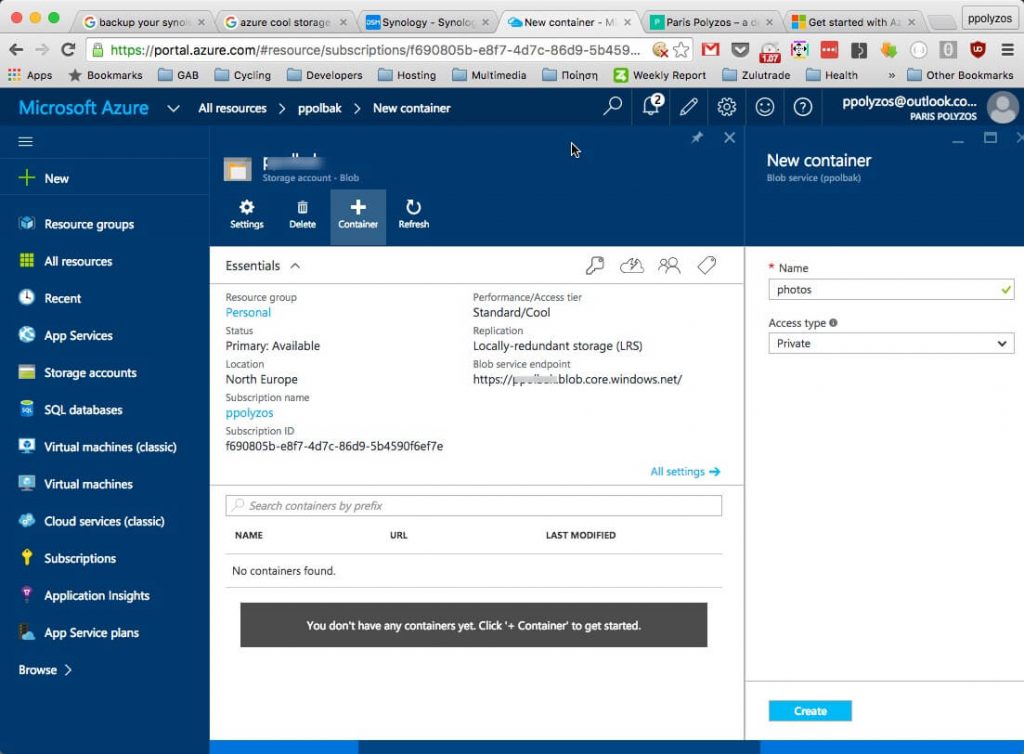Go to ppolbak breadcrumb

pyautogui.click(x=319, y=108)
